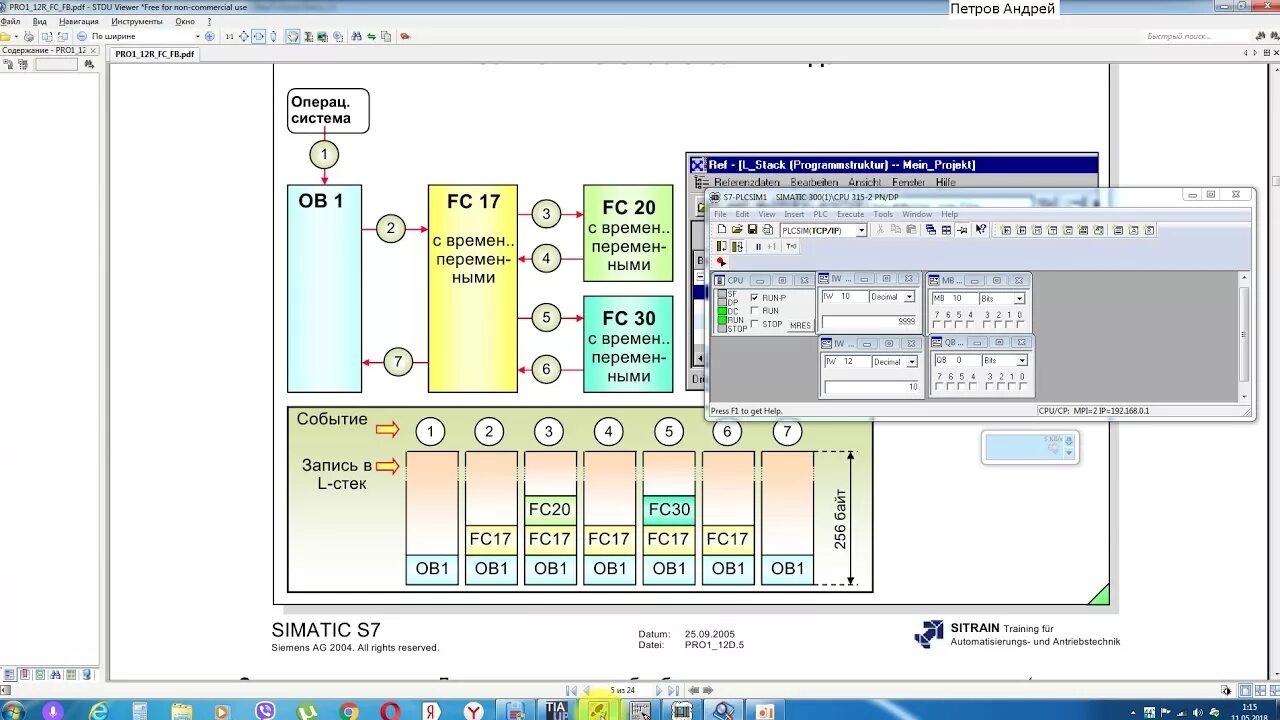
Task: Click the Opera taskbar icon
Action: (390, 711)
